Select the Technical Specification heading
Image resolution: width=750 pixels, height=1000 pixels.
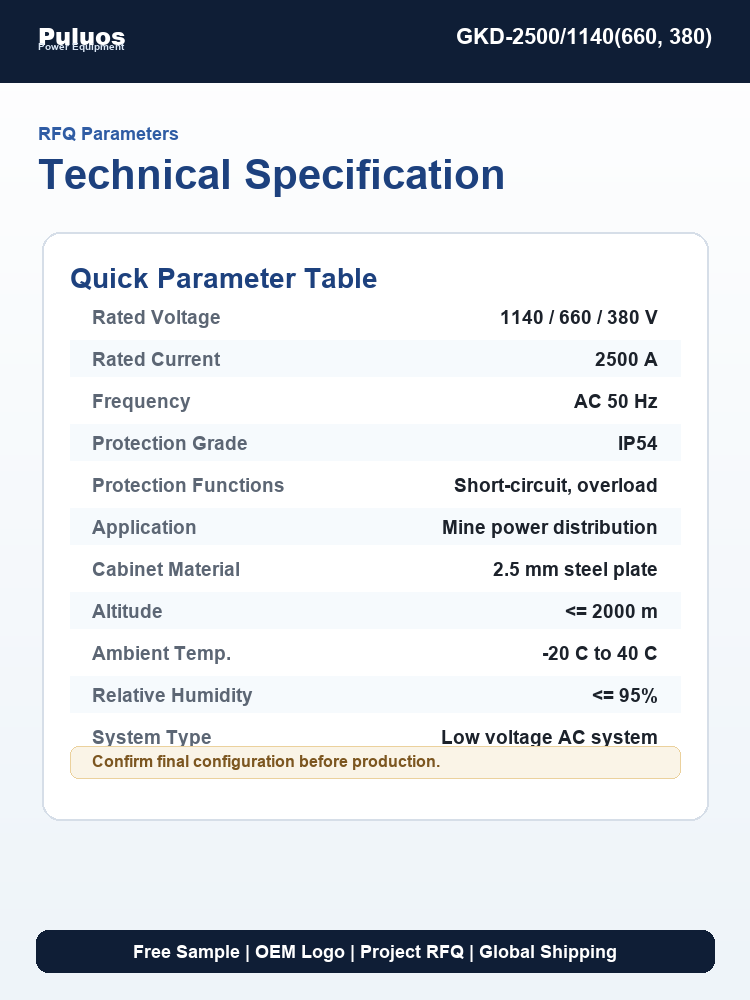(x=272, y=175)
